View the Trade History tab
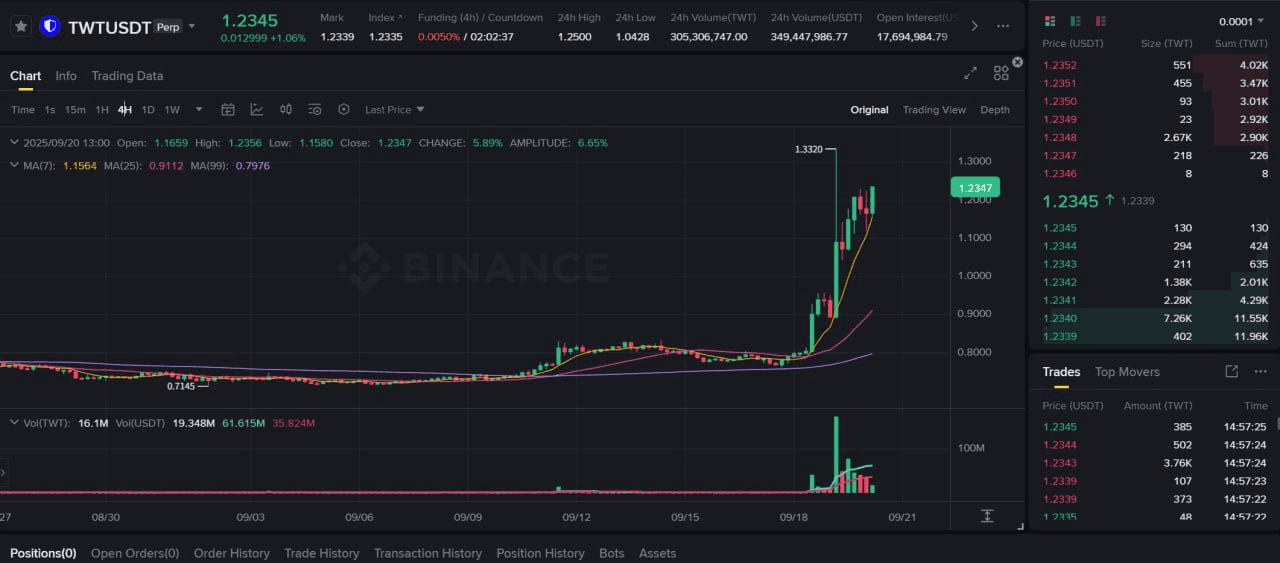1280x563 pixels. click(321, 553)
